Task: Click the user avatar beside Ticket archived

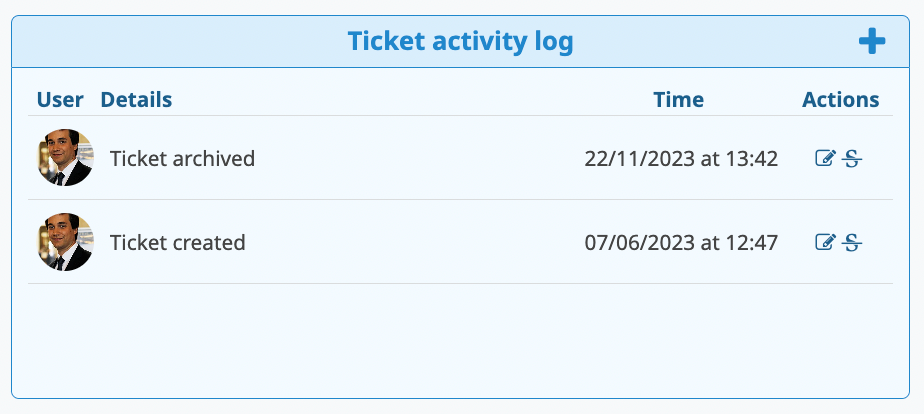Action: (x=65, y=158)
